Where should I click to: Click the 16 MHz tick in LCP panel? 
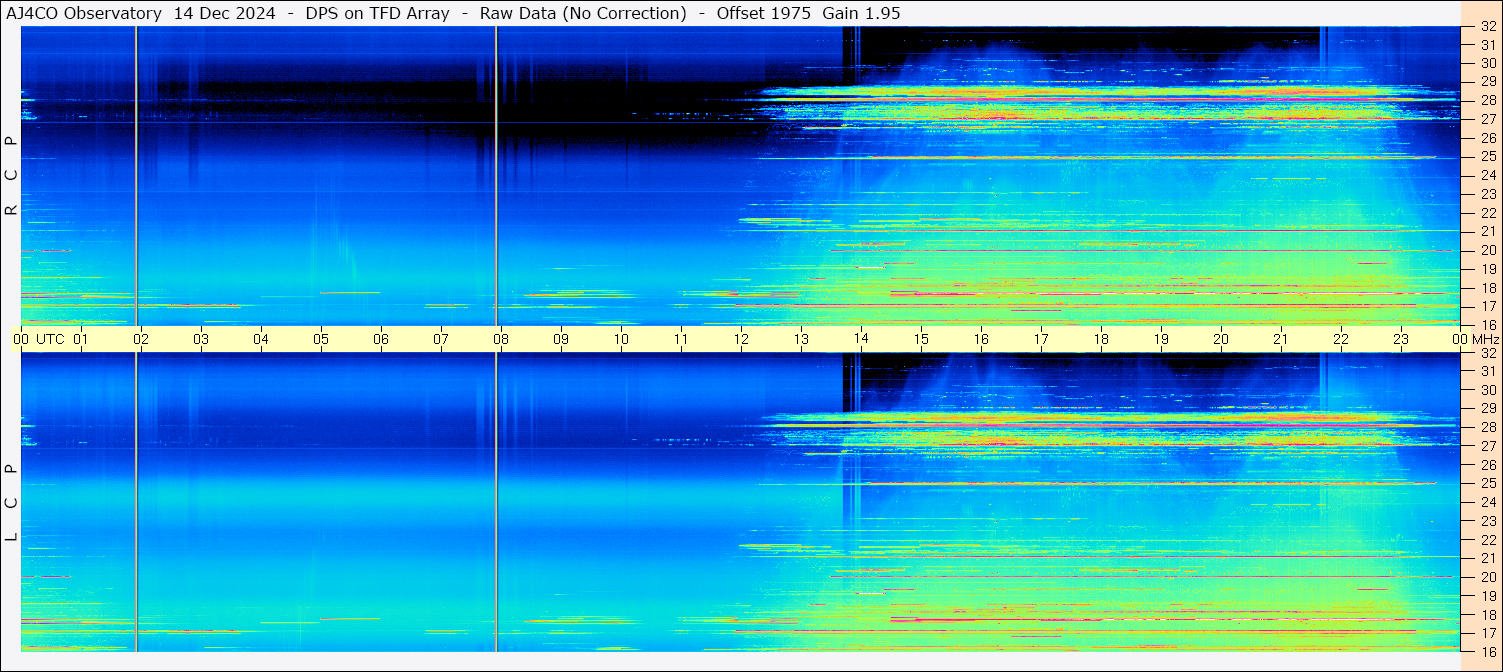tap(1488, 650)
